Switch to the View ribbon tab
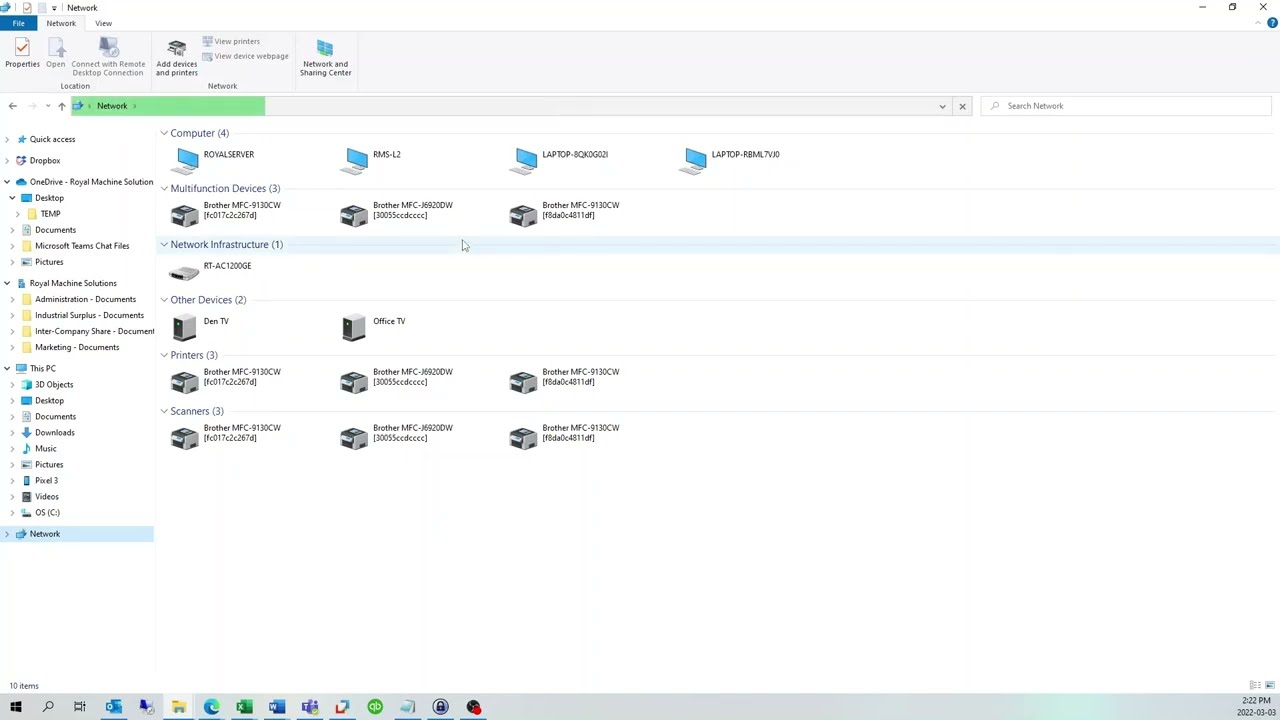The width and height of the screenshot is (1280, 720). [x=103, y=23]
